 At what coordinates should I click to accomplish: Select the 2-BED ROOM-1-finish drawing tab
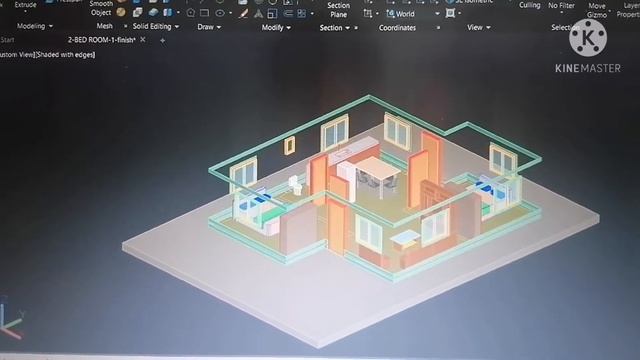102,40
